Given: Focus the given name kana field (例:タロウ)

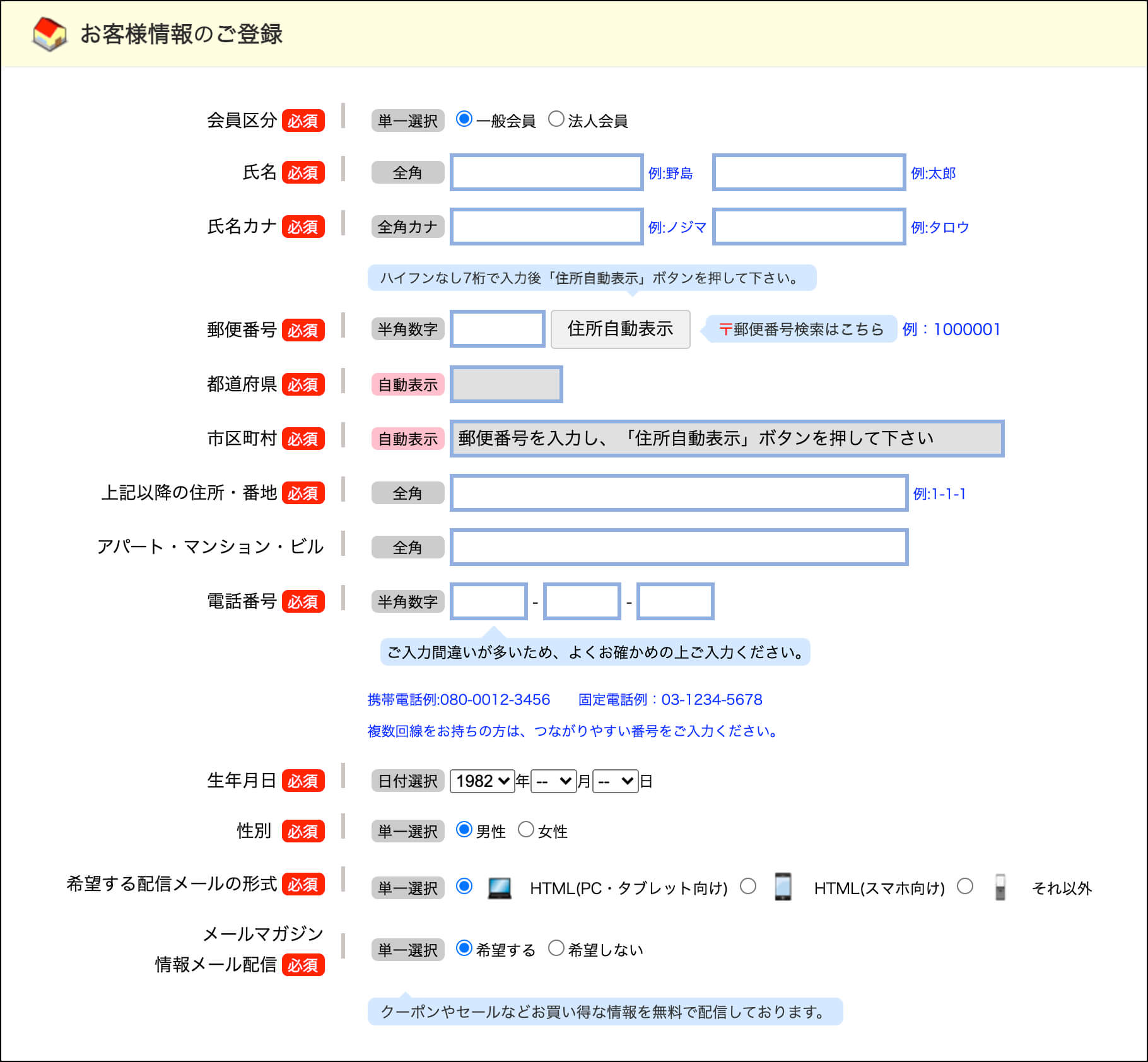Looking at the screenshot, I should (x=809, y=227).
